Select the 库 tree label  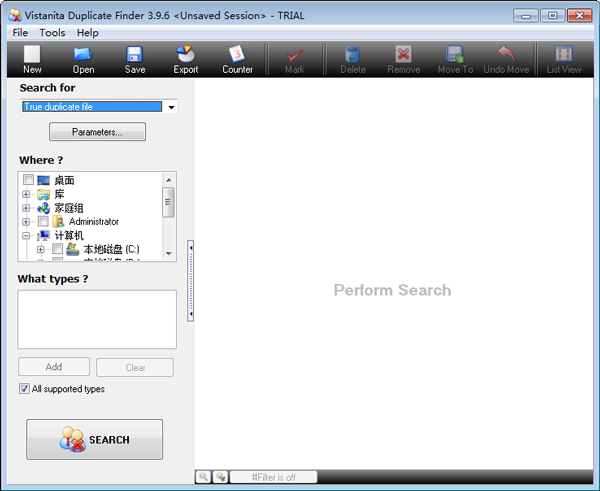coord(59,194)
